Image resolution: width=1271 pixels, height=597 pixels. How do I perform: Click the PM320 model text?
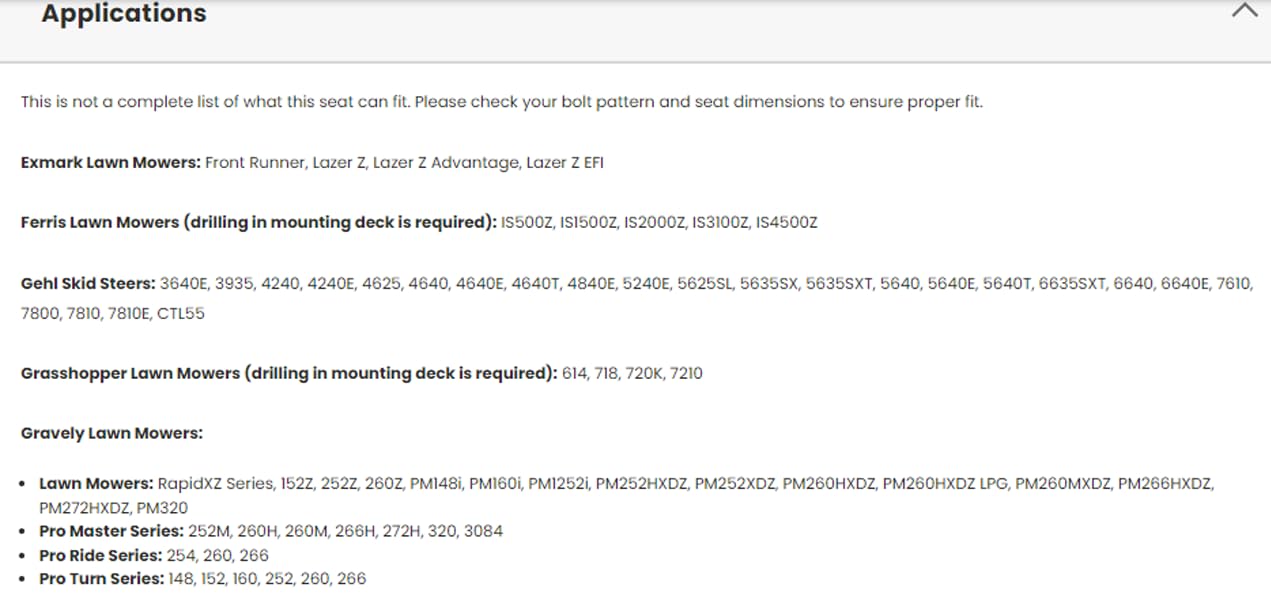(162, 507)
